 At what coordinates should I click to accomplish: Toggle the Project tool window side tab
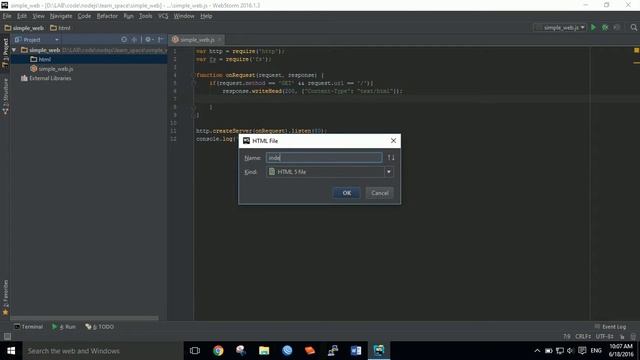coord(5,53)
